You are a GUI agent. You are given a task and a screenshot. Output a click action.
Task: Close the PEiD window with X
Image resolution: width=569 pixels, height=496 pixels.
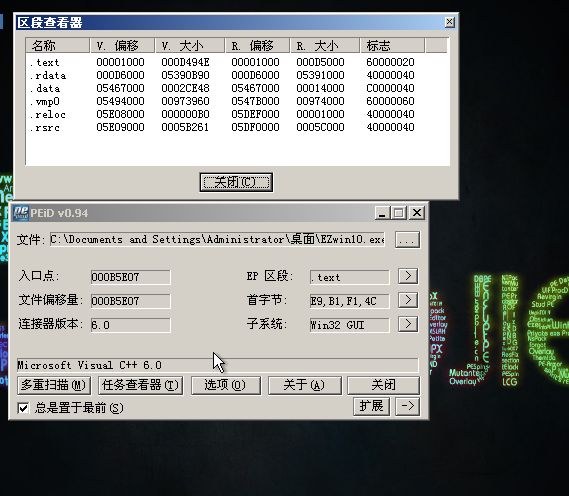point(417,213)
